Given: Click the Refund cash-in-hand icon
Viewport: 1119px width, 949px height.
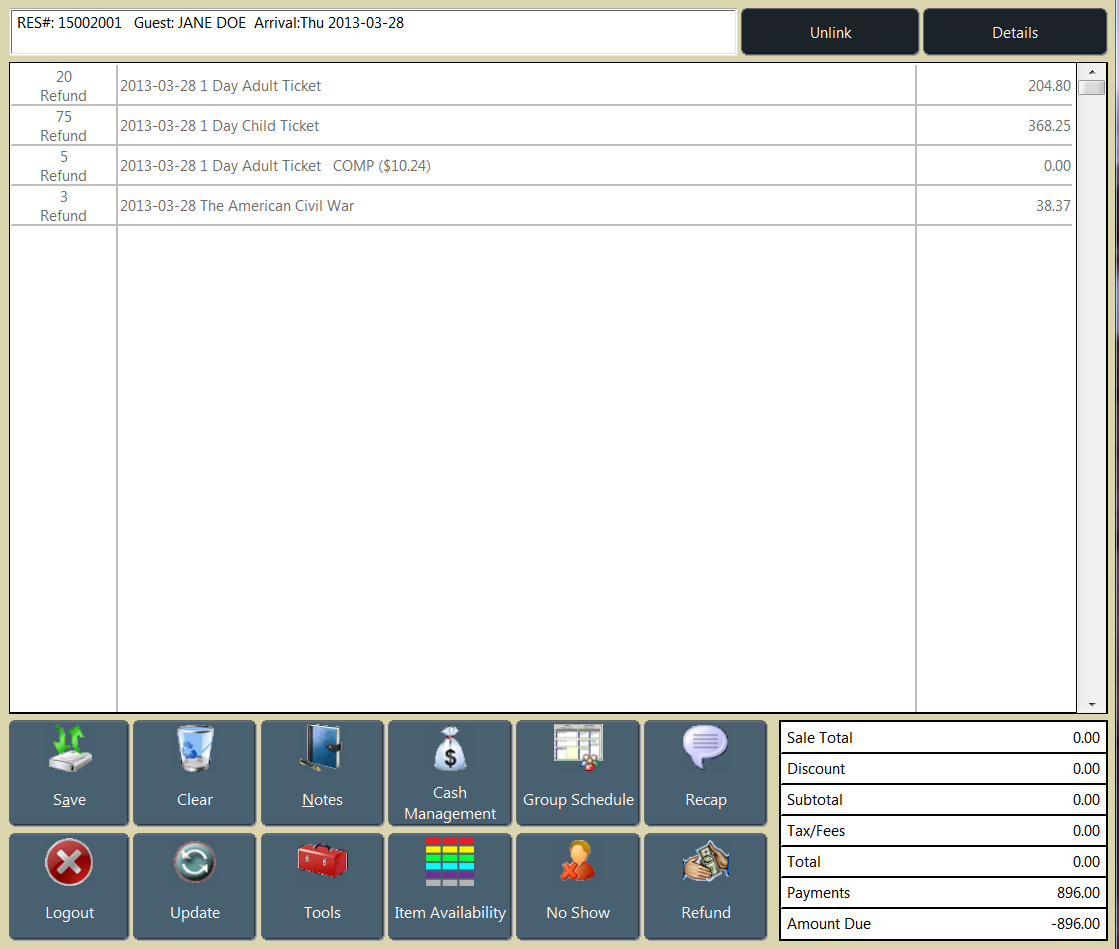Looking at the screenshot, I should click(x=706, y=862).
